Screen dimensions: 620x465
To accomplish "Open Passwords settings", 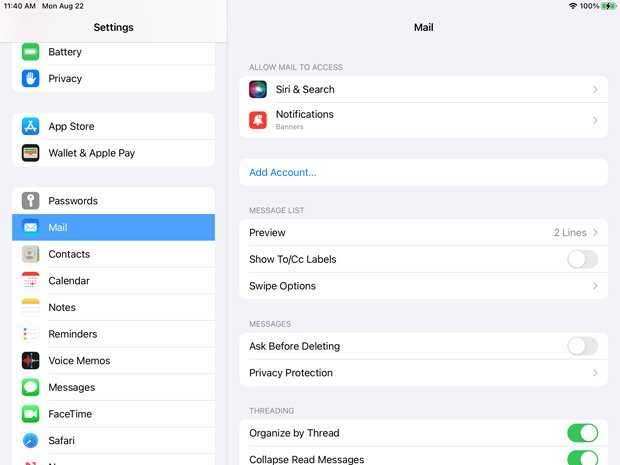I will click(113, 200).
